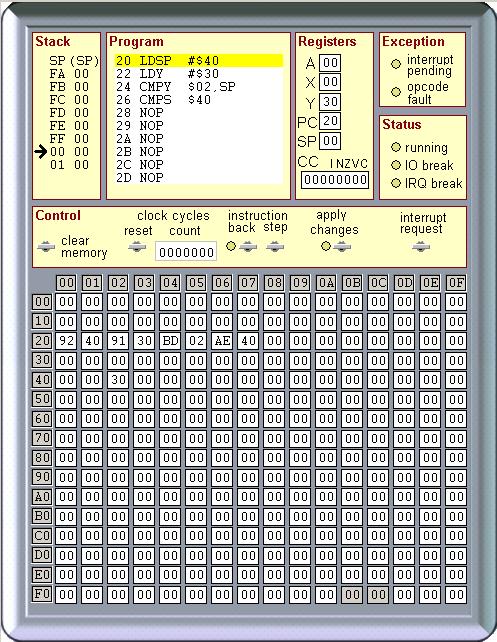
Task: Click the clear memory button
Action: [46, 247]
